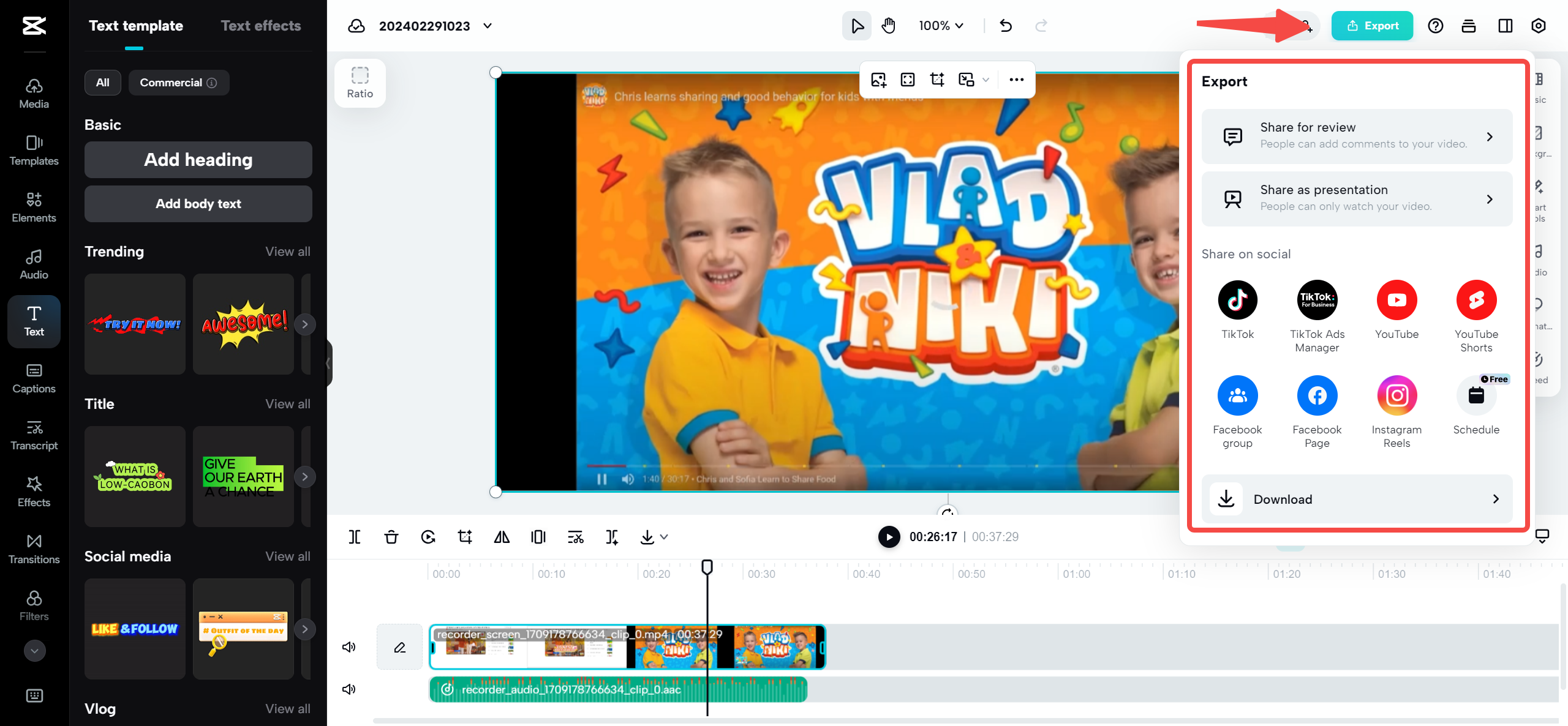Open the Captions panel
The image size is (1568, 726).
coord(34,378)
